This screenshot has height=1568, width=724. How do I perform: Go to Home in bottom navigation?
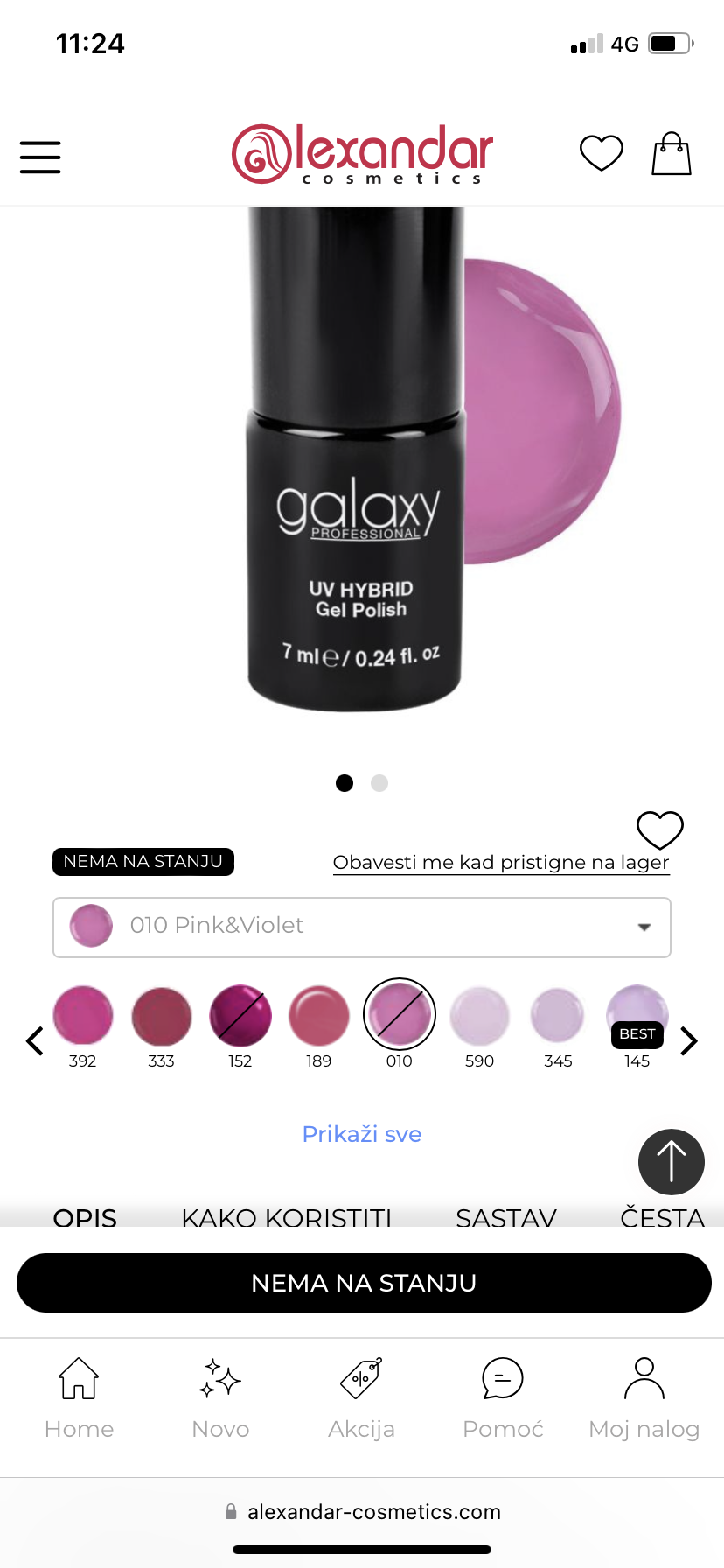click(79, 1397)
